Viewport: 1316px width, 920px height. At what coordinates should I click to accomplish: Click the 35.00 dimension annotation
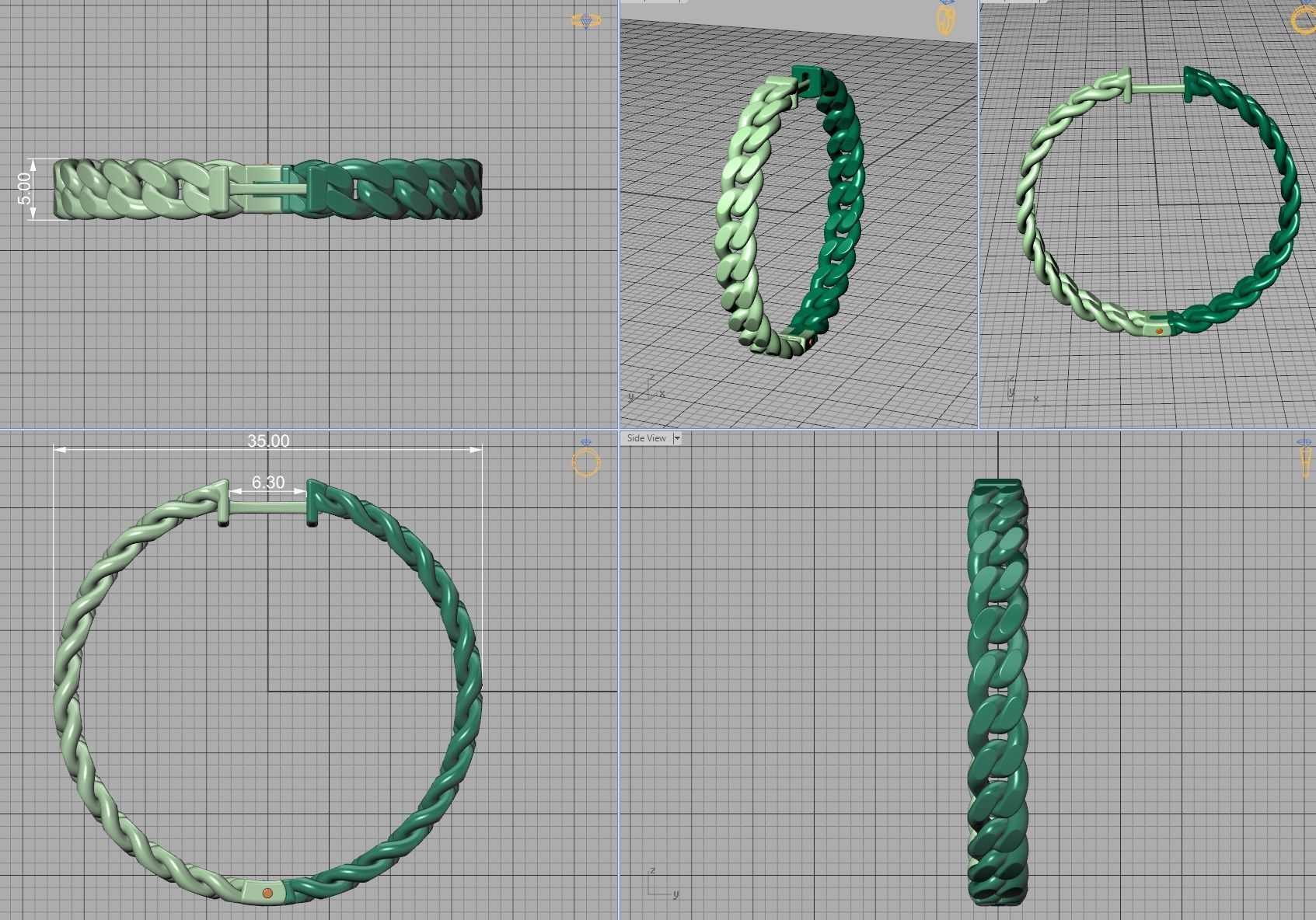[268, 441]
